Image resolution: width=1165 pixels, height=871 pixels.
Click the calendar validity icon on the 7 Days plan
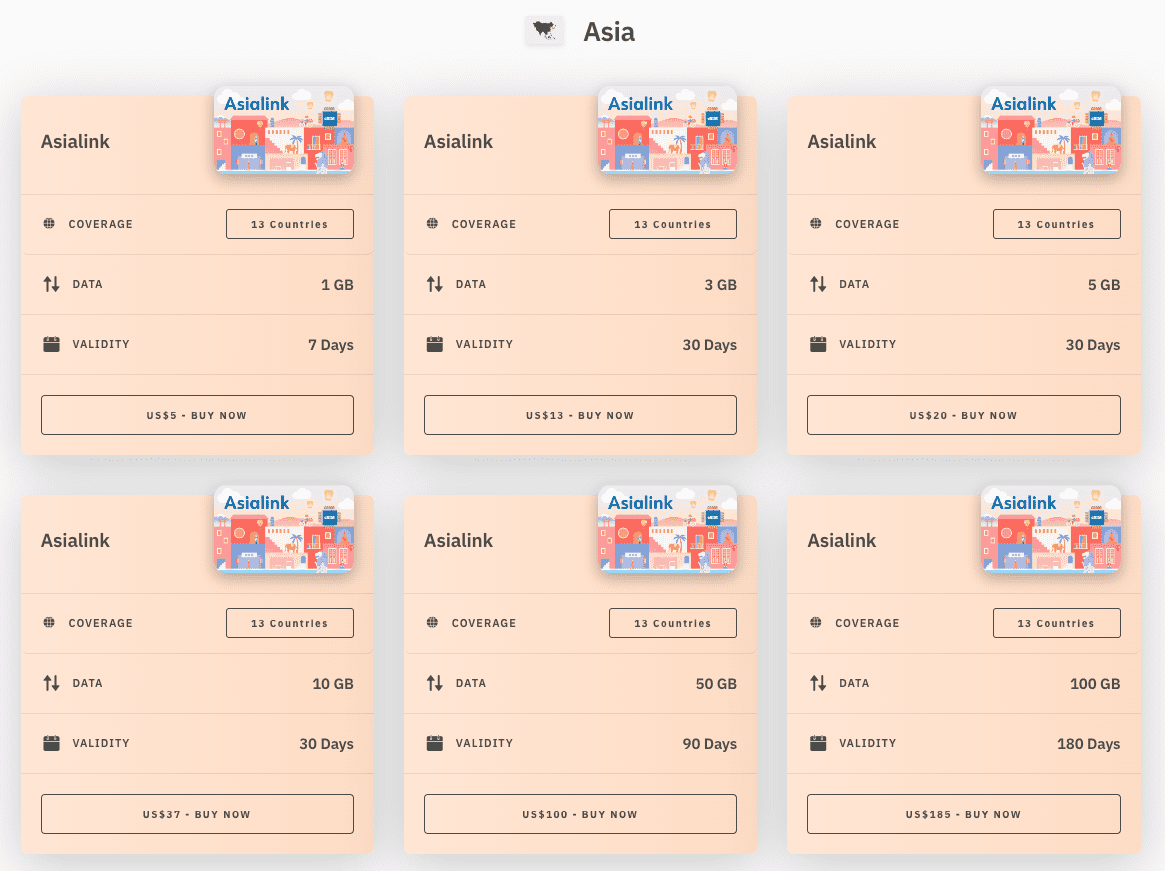pyautogui.click(x=52, y=344)
